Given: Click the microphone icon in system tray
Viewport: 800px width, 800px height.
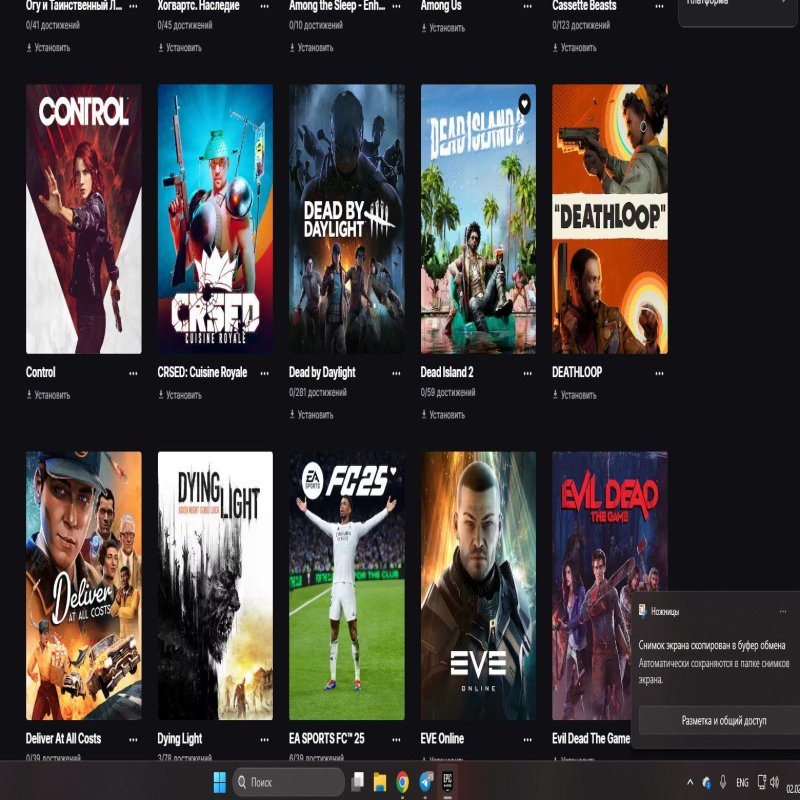Looking at the screenshot, I should pyautogui.click(x=722, y=782).
